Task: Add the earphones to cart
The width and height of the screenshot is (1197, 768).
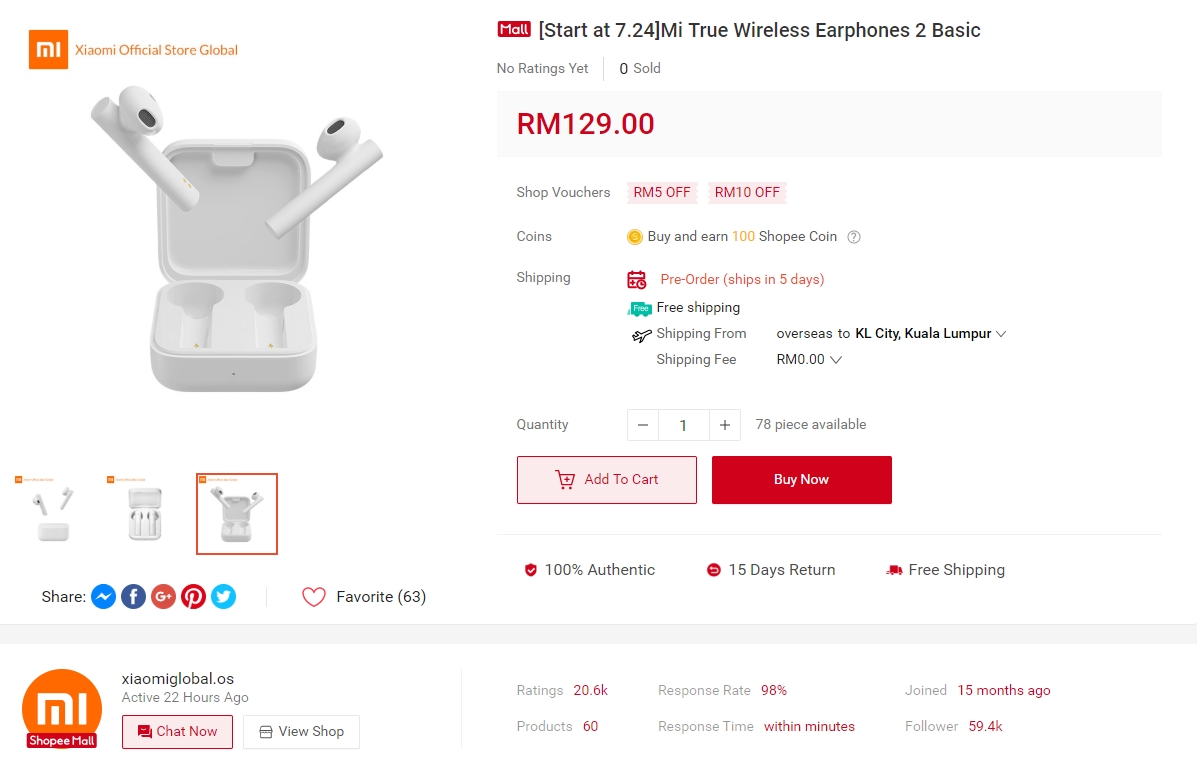Action: coord(606,480)
